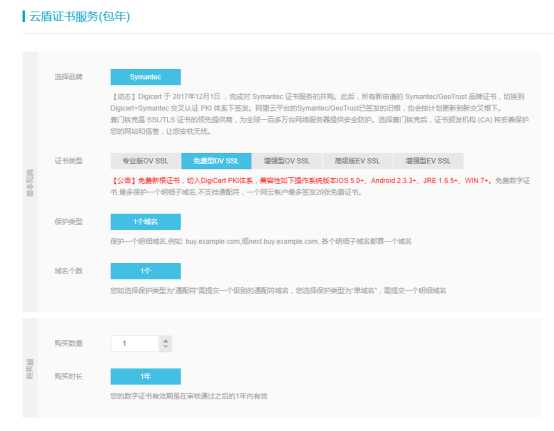The width and height of the screenshot is (554, 431).
Task: Click the red 公告 notice text
Action: (300, 181)
